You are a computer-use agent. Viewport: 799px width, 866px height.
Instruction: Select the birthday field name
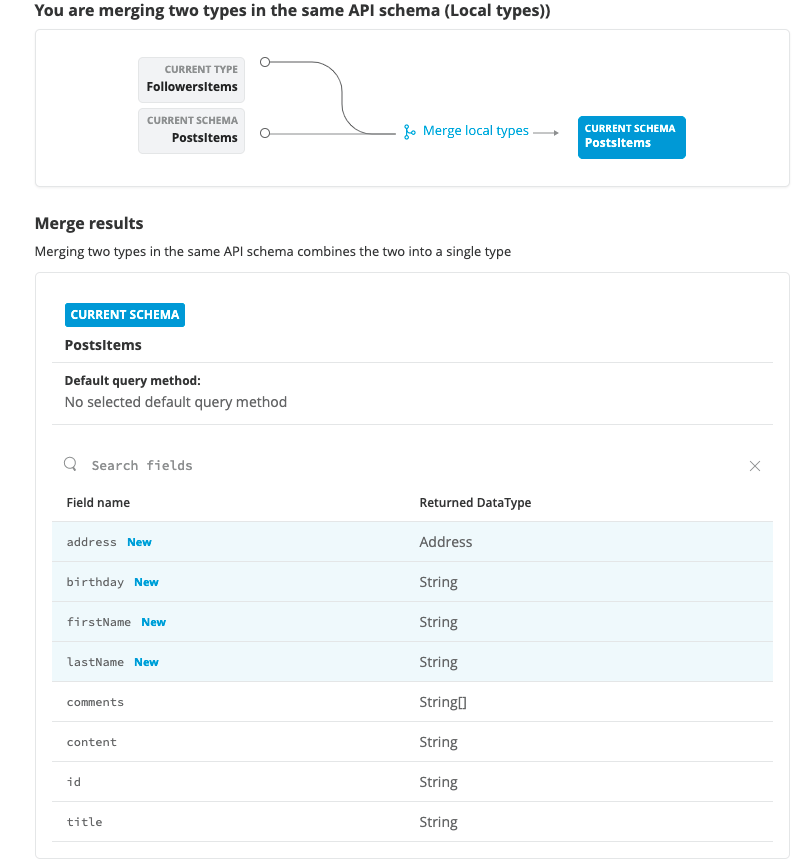coord(95,582)
